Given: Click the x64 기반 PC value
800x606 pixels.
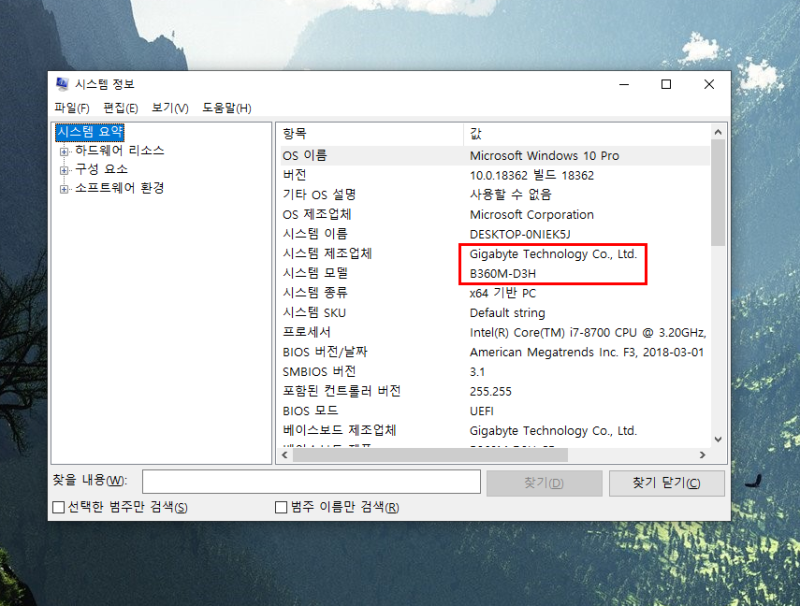Looking at the screenshot, I should (x=503, y=293).
